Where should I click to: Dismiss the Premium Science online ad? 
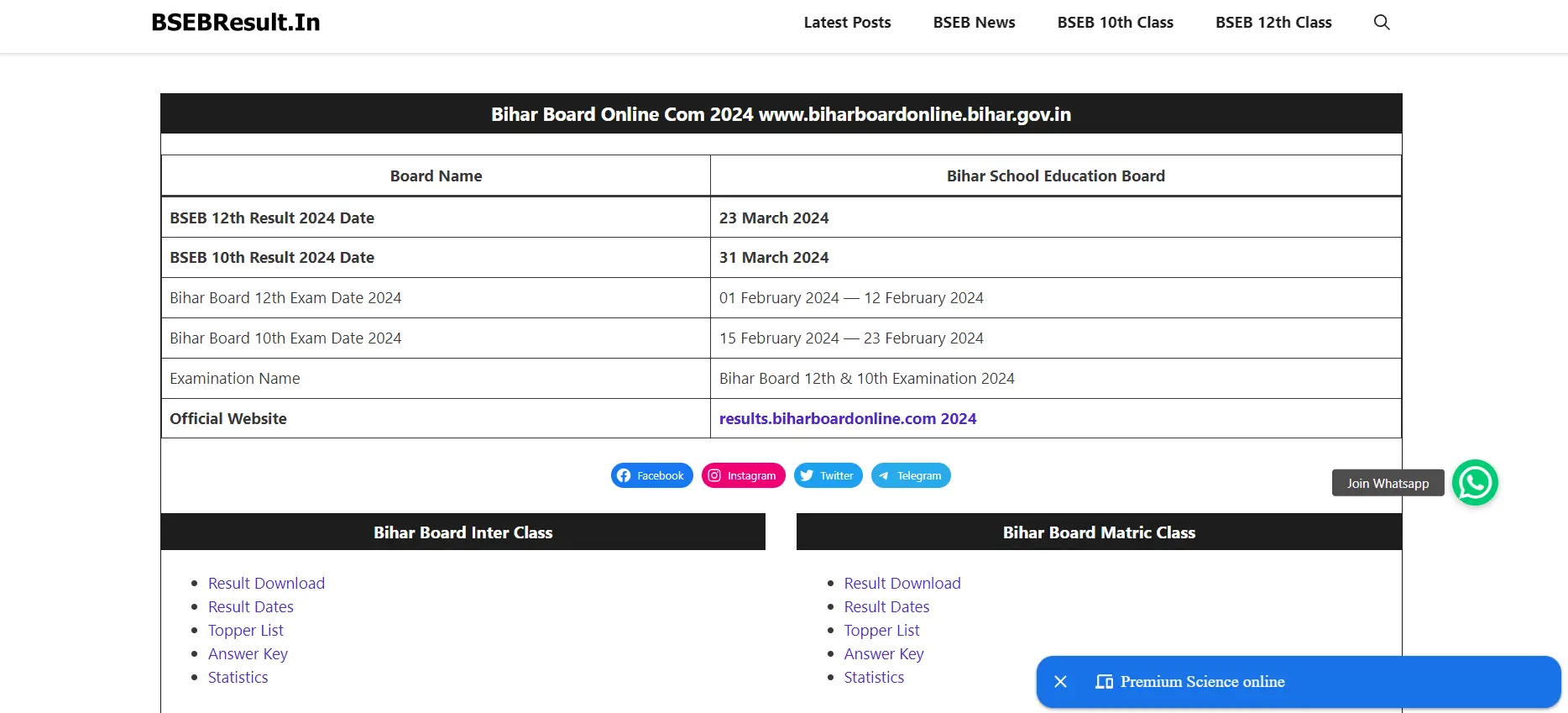(1061, 682)
